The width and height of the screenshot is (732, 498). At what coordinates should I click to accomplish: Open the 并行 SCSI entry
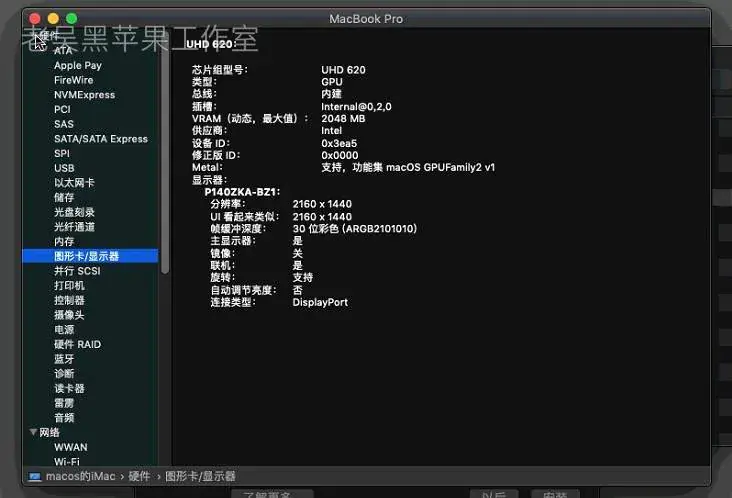77,271
